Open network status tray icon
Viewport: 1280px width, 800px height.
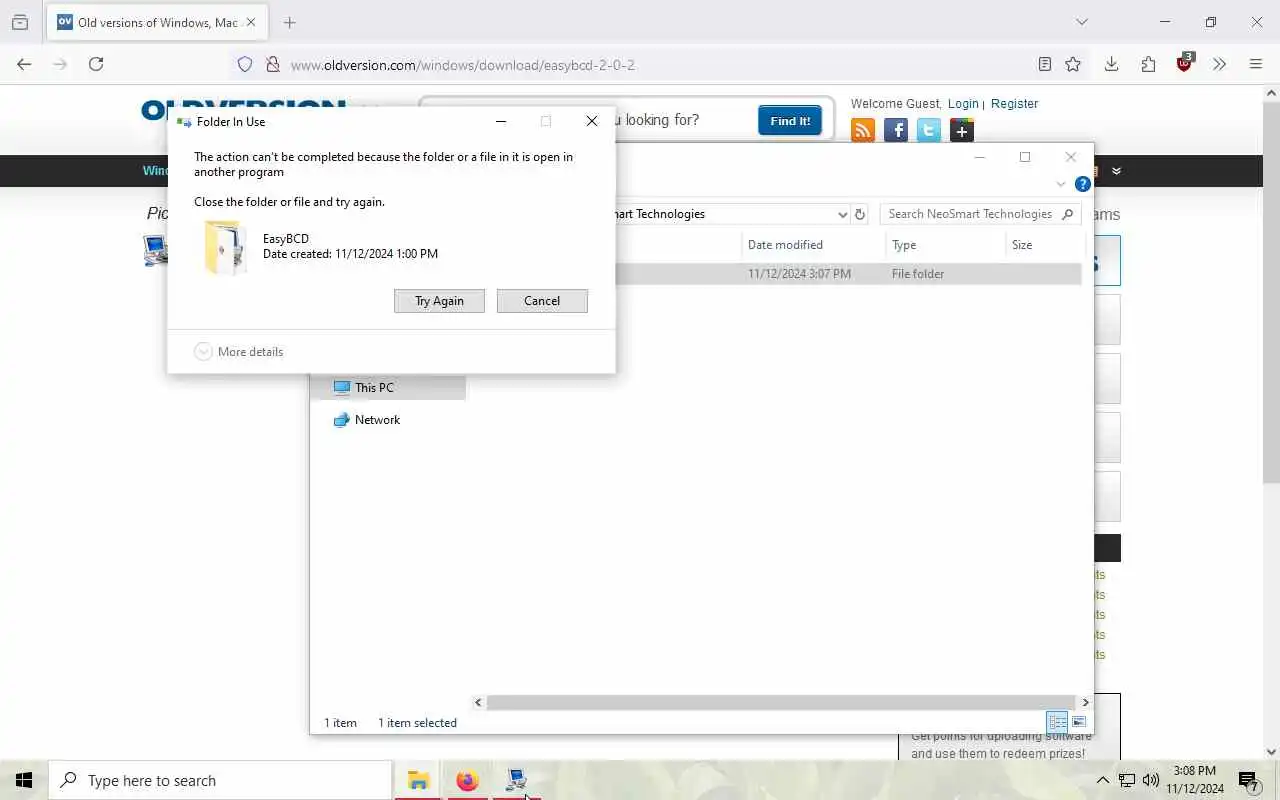pos(1127,780)
